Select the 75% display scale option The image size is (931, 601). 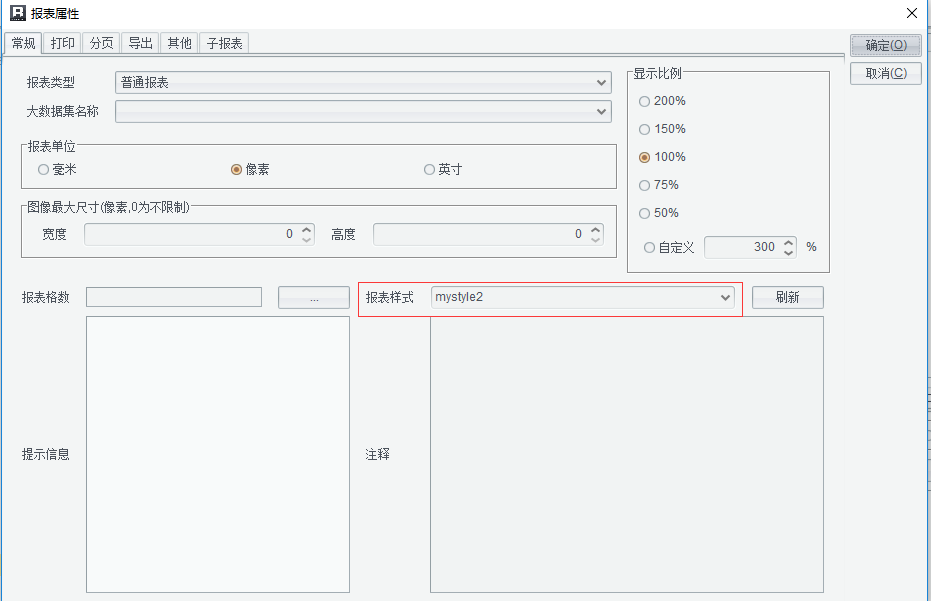645,185
